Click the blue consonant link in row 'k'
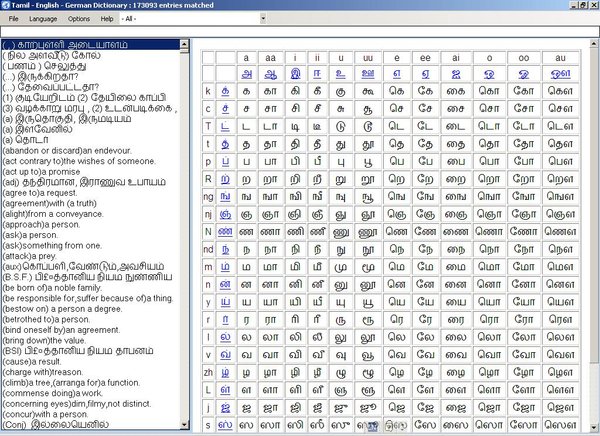The width and height of the screenshot is (600, 436). pyautogui.click(x=224, y=91)
